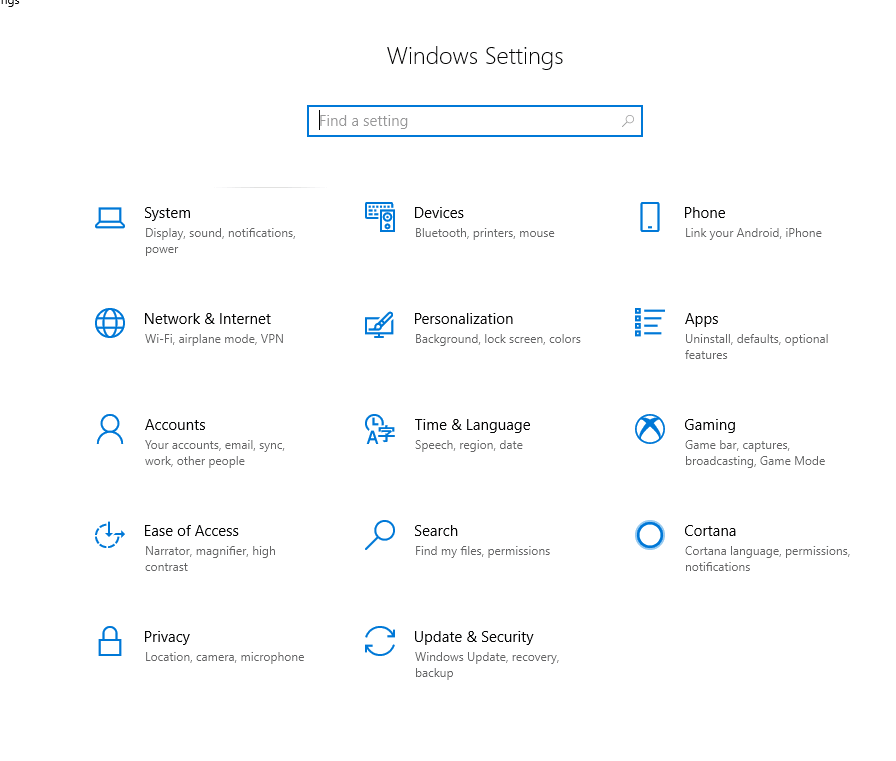Click the Cortana circle icon
This screenshot has width=896, height=761.
click(649, 535)
